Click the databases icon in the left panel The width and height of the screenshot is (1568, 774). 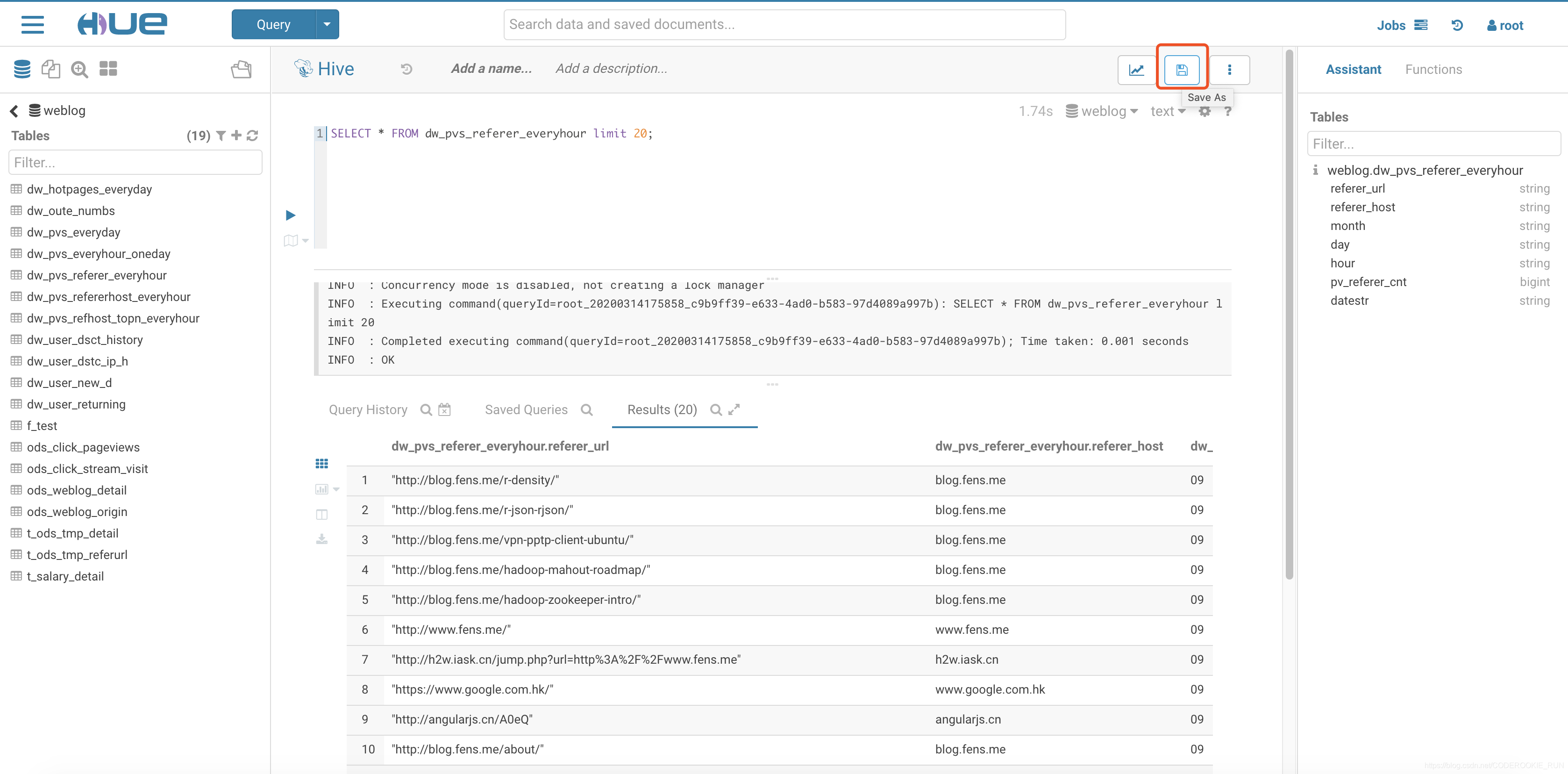22,69
